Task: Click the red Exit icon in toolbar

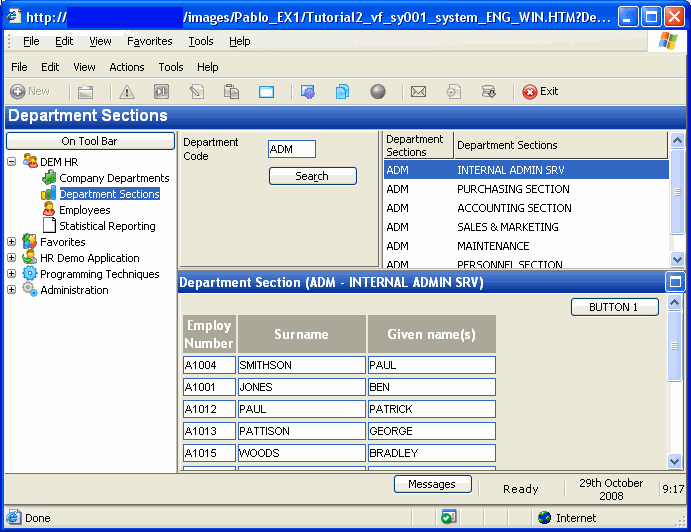Action: [530, 92]
